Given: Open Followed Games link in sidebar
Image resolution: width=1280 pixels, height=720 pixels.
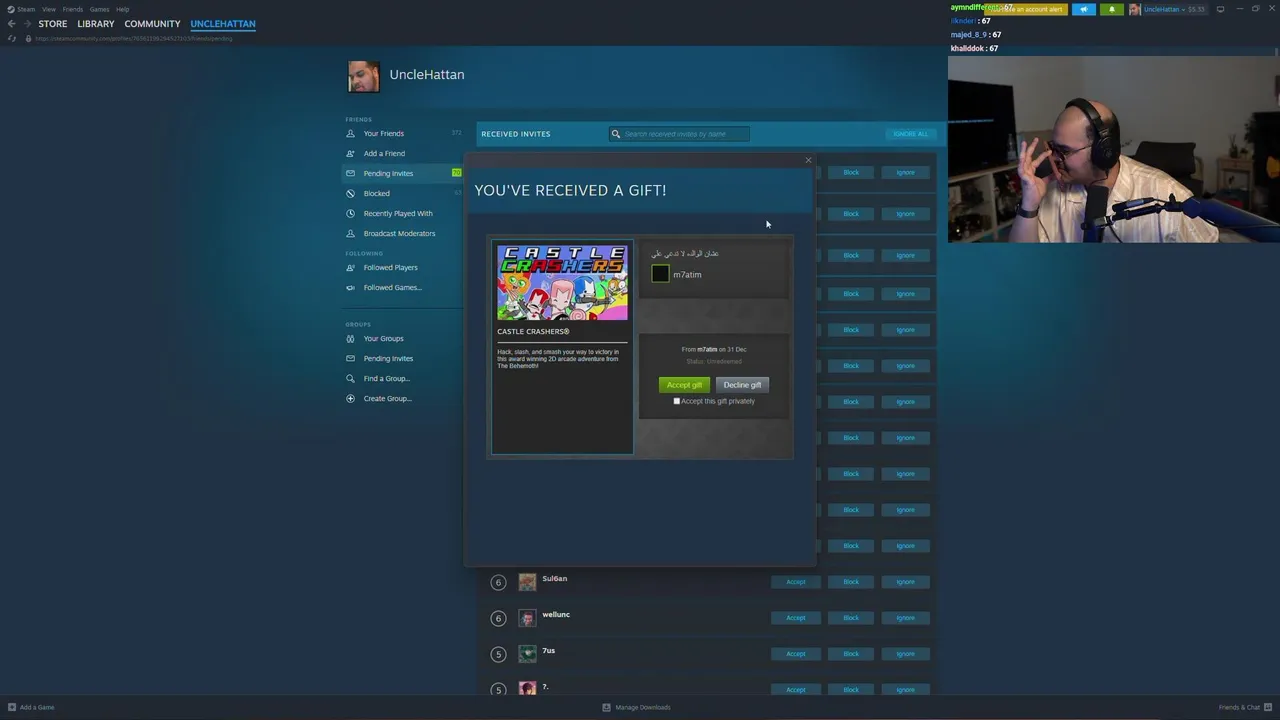Looking at the screenshot, I should (x=393, y=287).
